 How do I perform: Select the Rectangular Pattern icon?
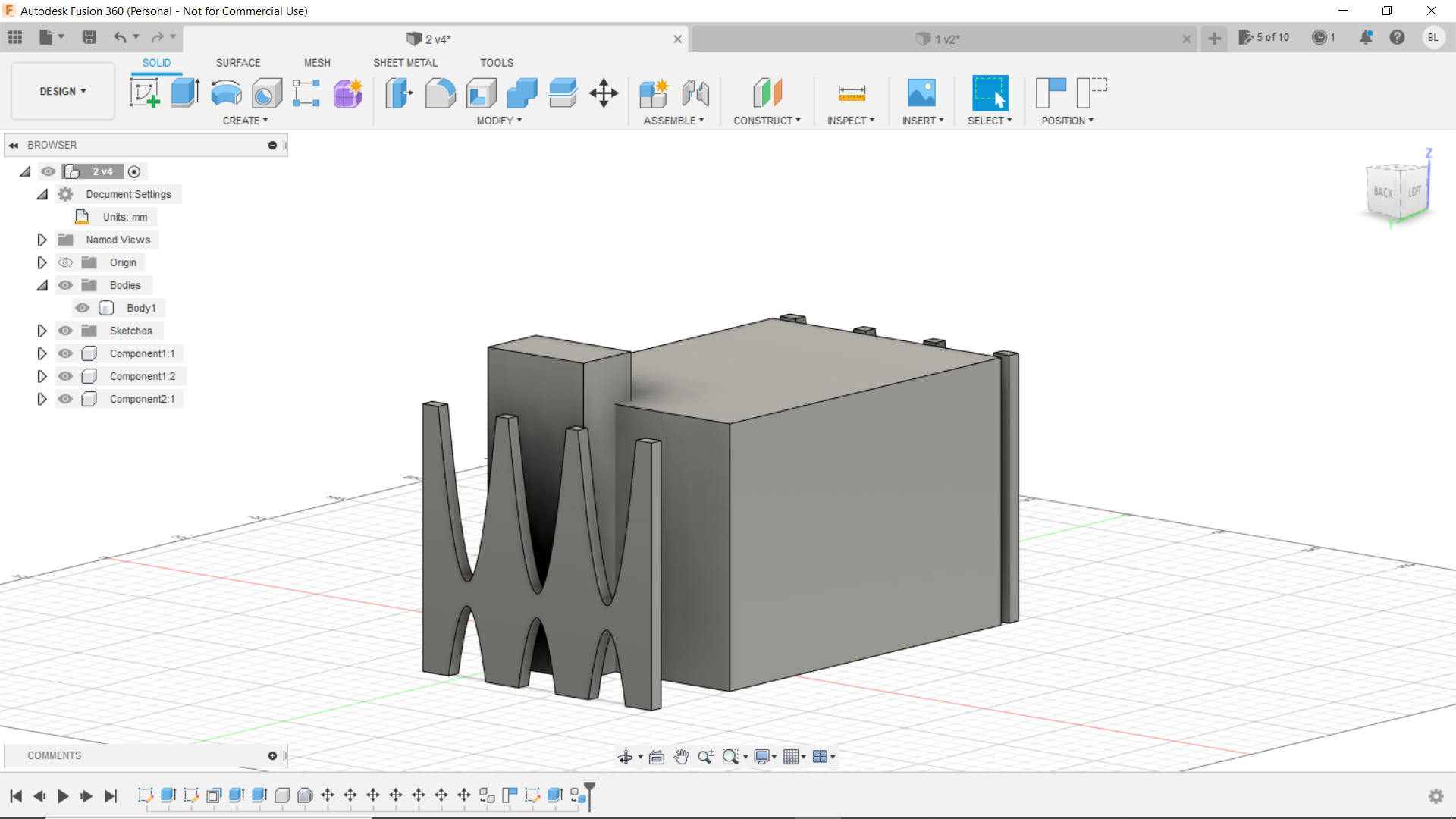pos(307,92)
